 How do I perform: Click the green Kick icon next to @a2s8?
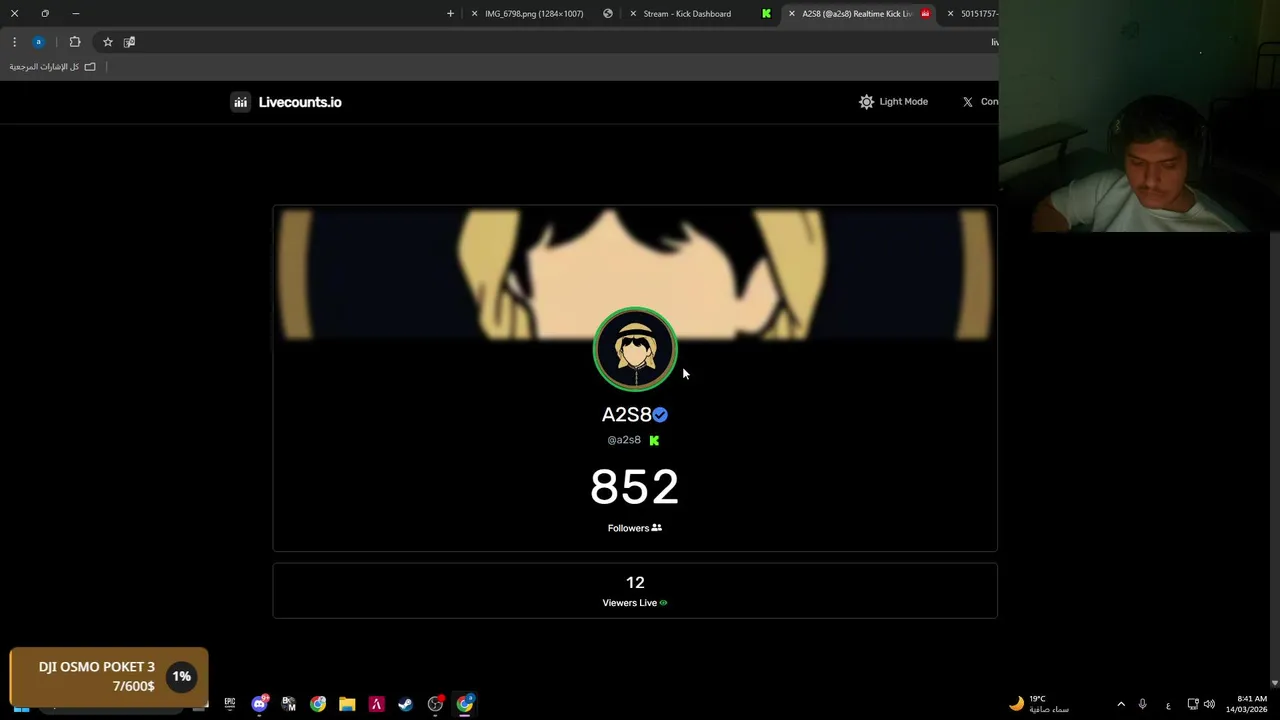point(654,440)
